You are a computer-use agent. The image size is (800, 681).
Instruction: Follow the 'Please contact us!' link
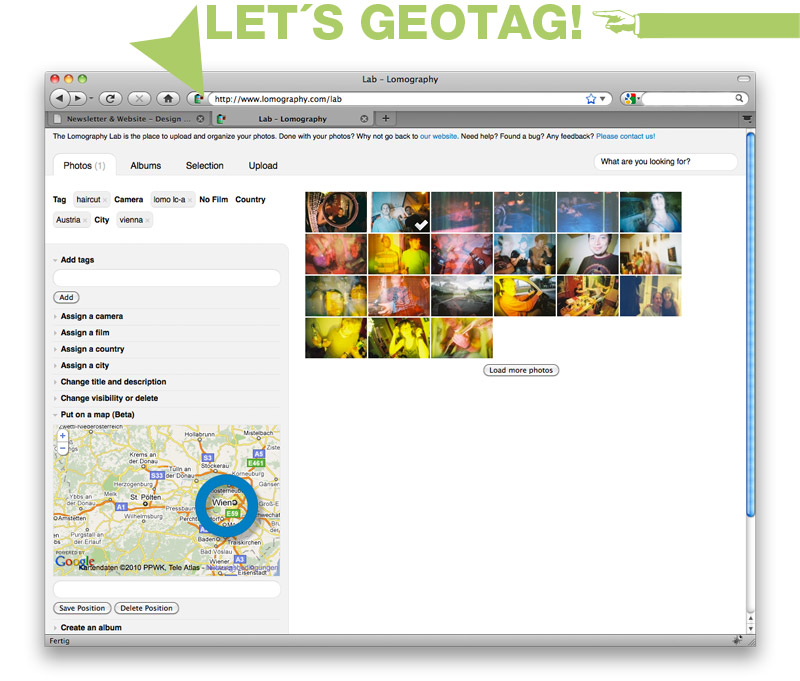[x=626, y=136]
